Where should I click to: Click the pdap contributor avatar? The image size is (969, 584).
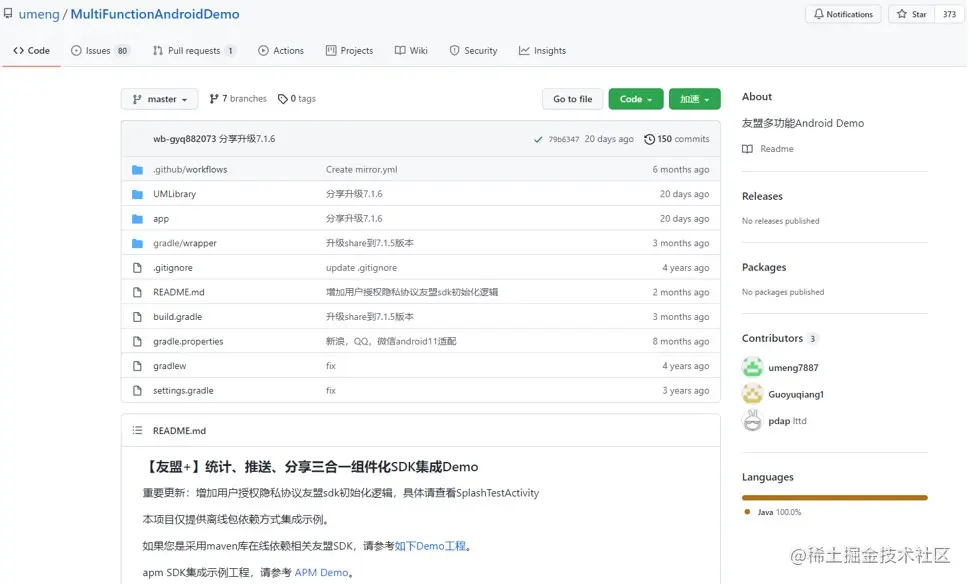752,420
